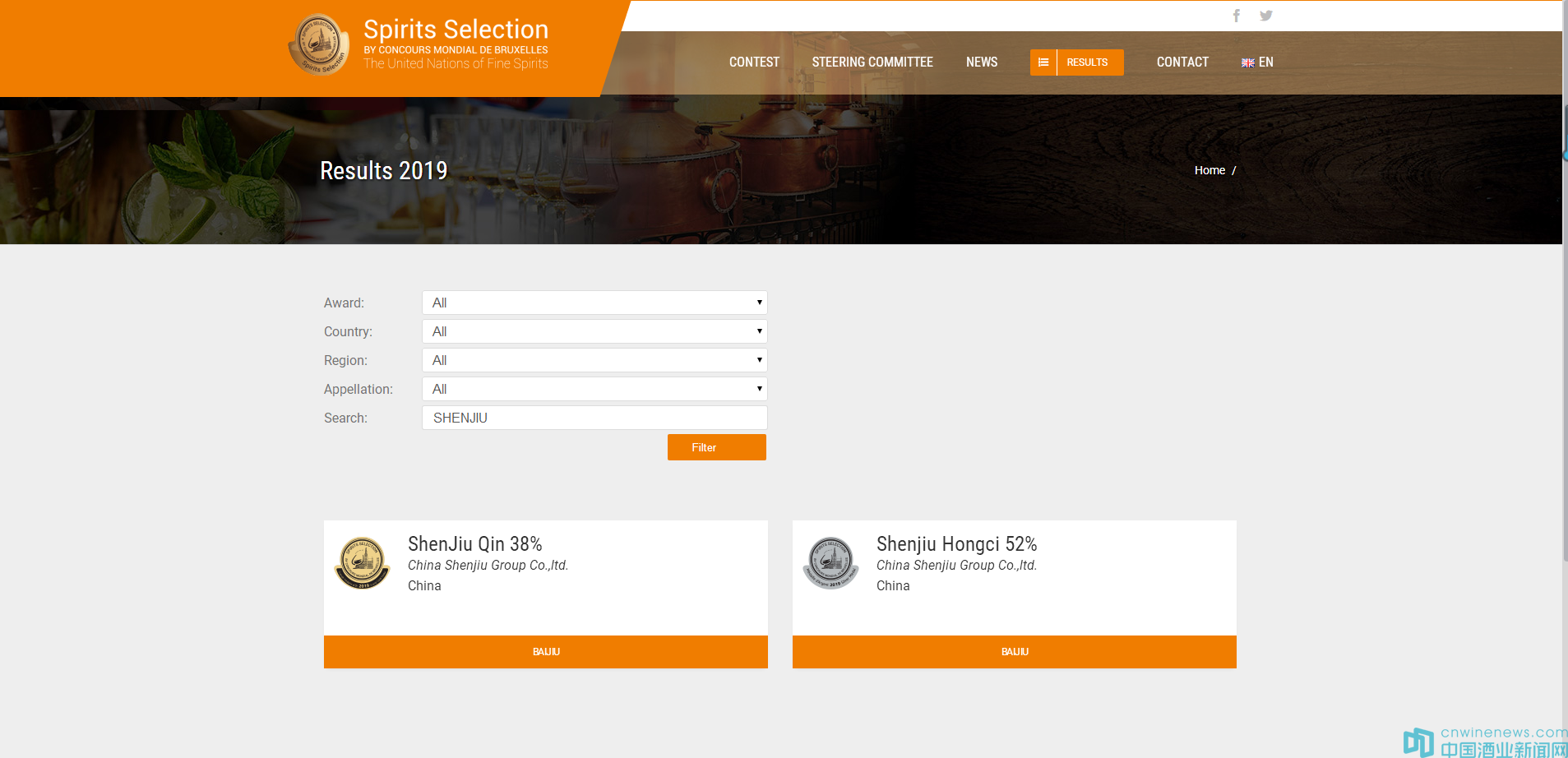The image size is (1568, 758).
Task: Click the UK flag language icon
Action: tap(1247, 62)
